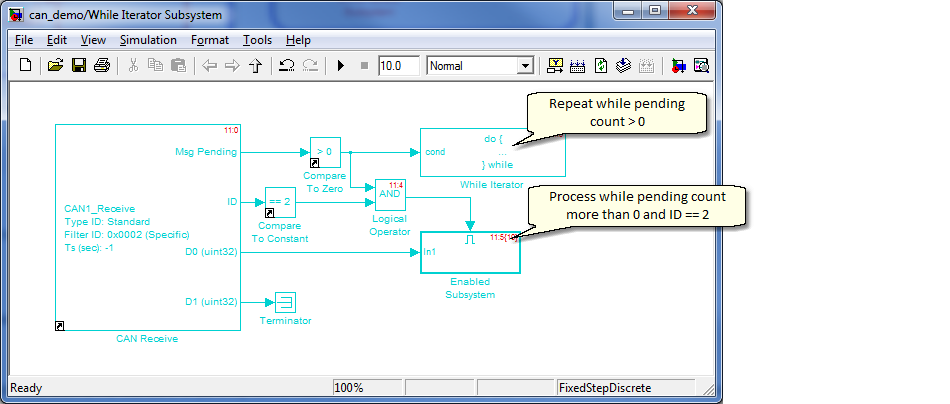The image size is (950, 404).
Task: Click the New model toolbar icon
Action: 25,65
